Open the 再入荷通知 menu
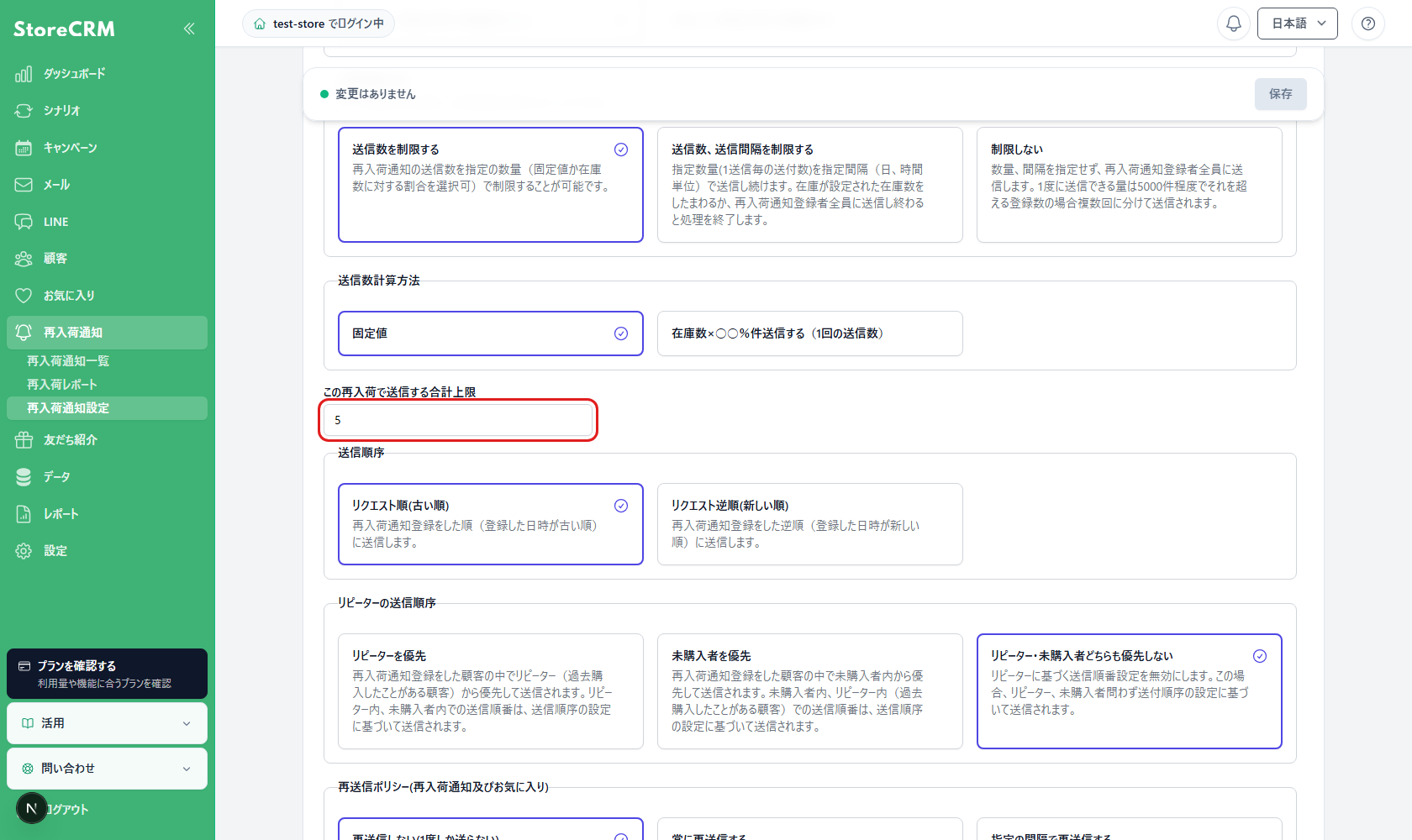 coord(107,333)
